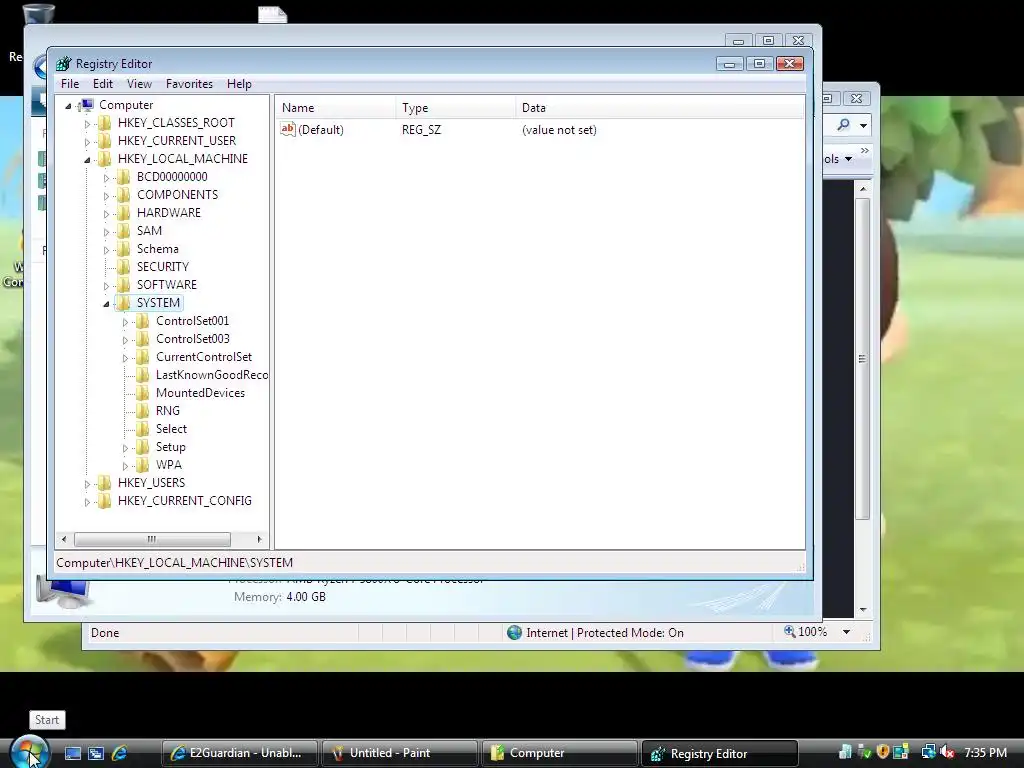Expand HKEY_CLASSES_ROOT tree node
The height and width of the screenshot is (768, 1024).
pyautogui.click(x=88, y=123)
